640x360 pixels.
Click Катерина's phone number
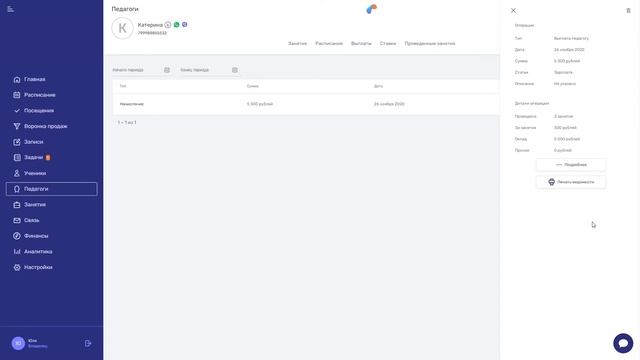coord(152,33)
